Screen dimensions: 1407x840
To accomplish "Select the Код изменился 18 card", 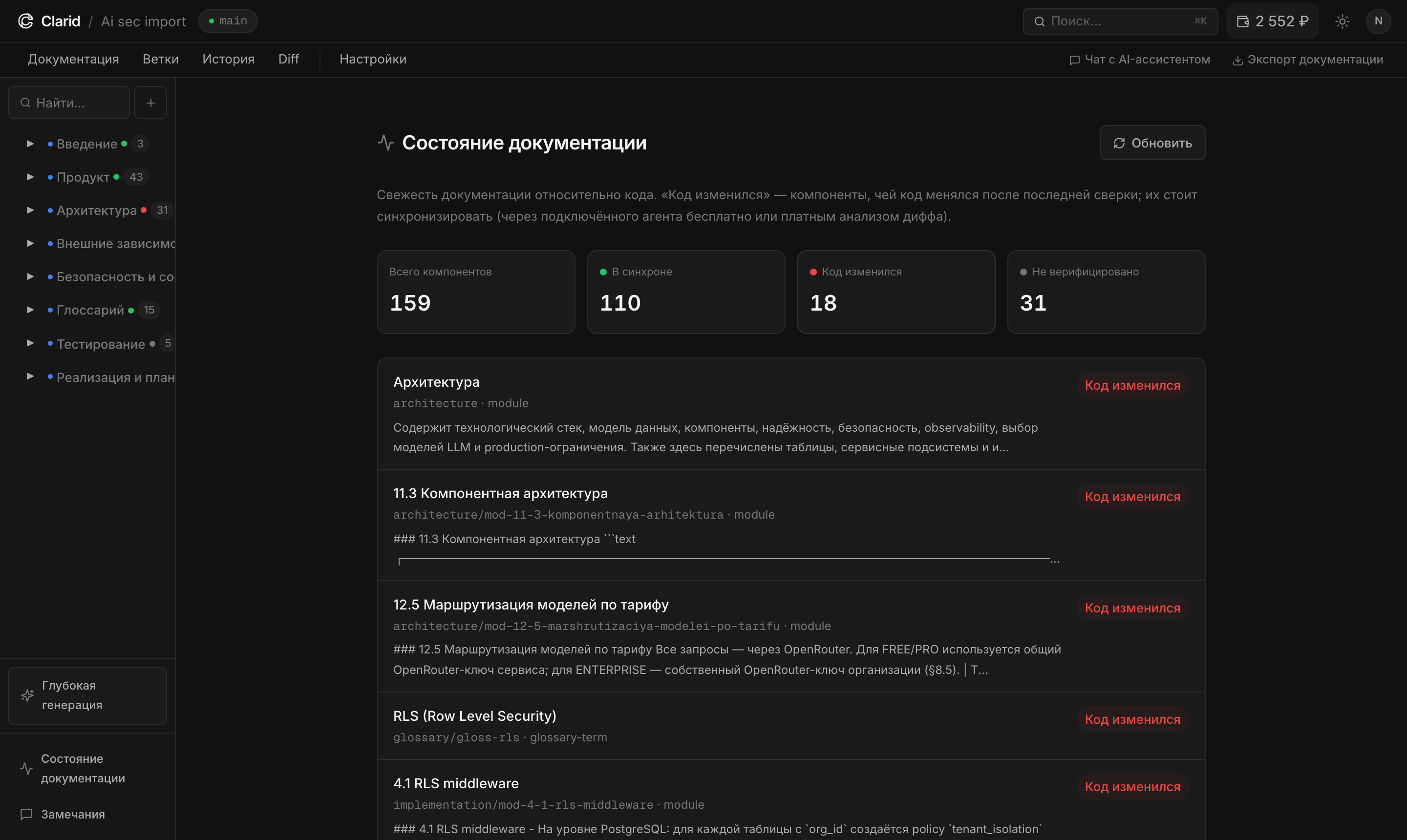I will tap(895, 292).
